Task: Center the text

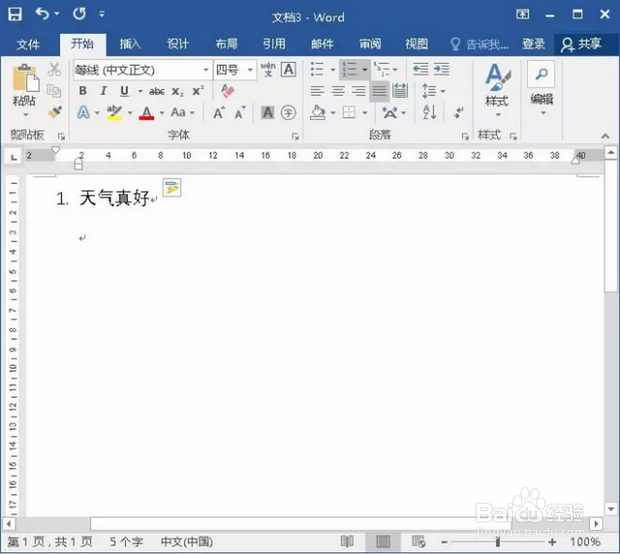Action: (x=338, y=91)
